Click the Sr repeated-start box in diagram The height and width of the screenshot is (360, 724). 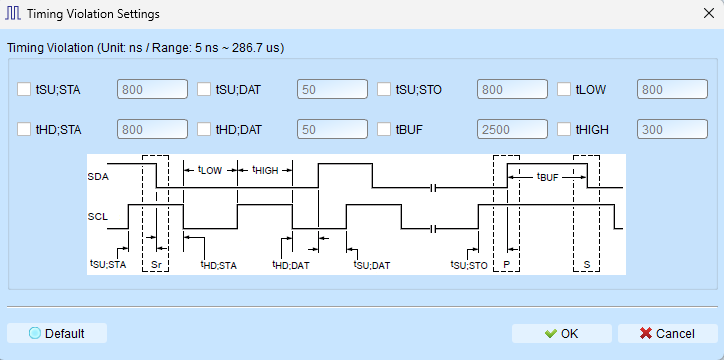(x=156, y=213)
